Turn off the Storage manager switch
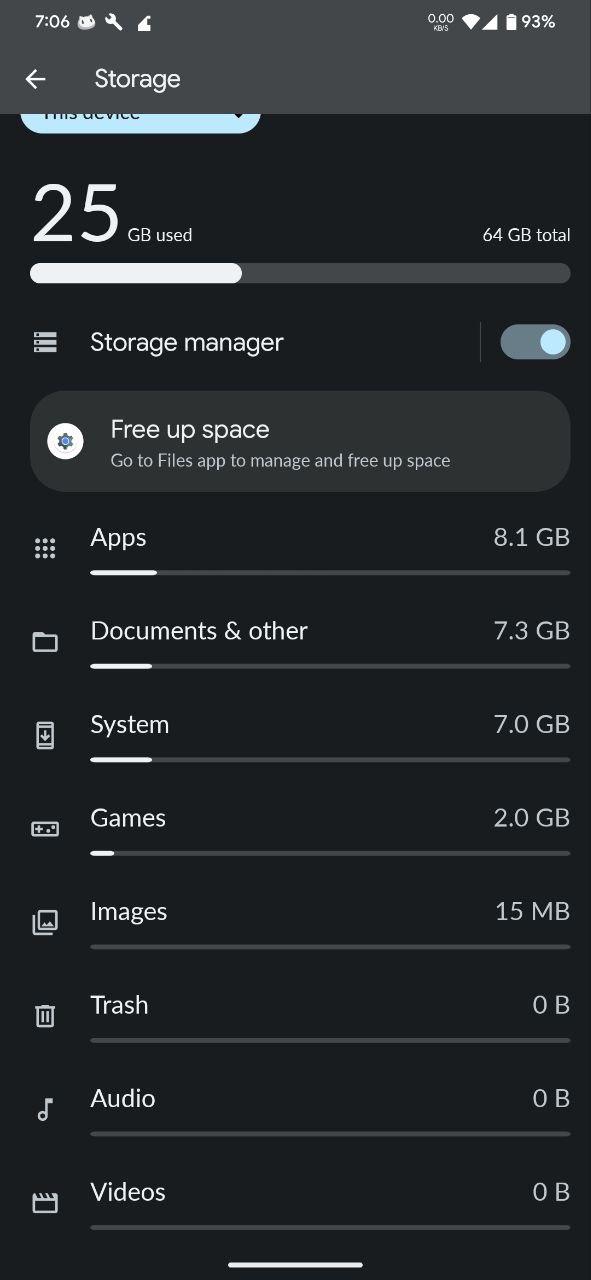This screenshot has height=1280, width=591. (535, 342)
